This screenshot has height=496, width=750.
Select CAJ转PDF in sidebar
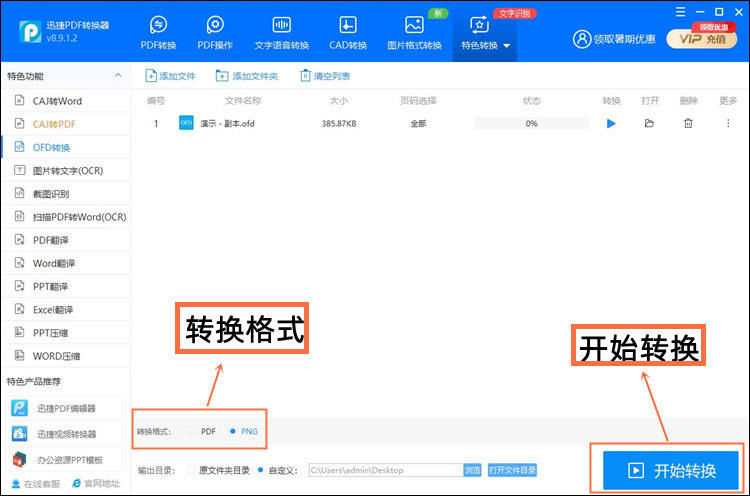point(66,124)
